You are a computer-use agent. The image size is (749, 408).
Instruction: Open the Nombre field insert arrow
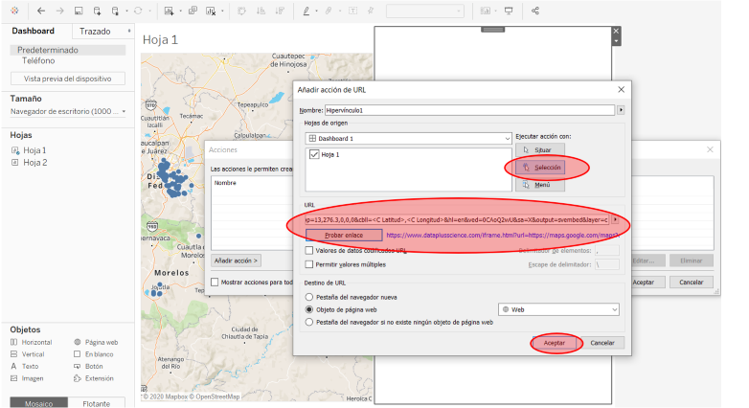[x=621, y=110]
